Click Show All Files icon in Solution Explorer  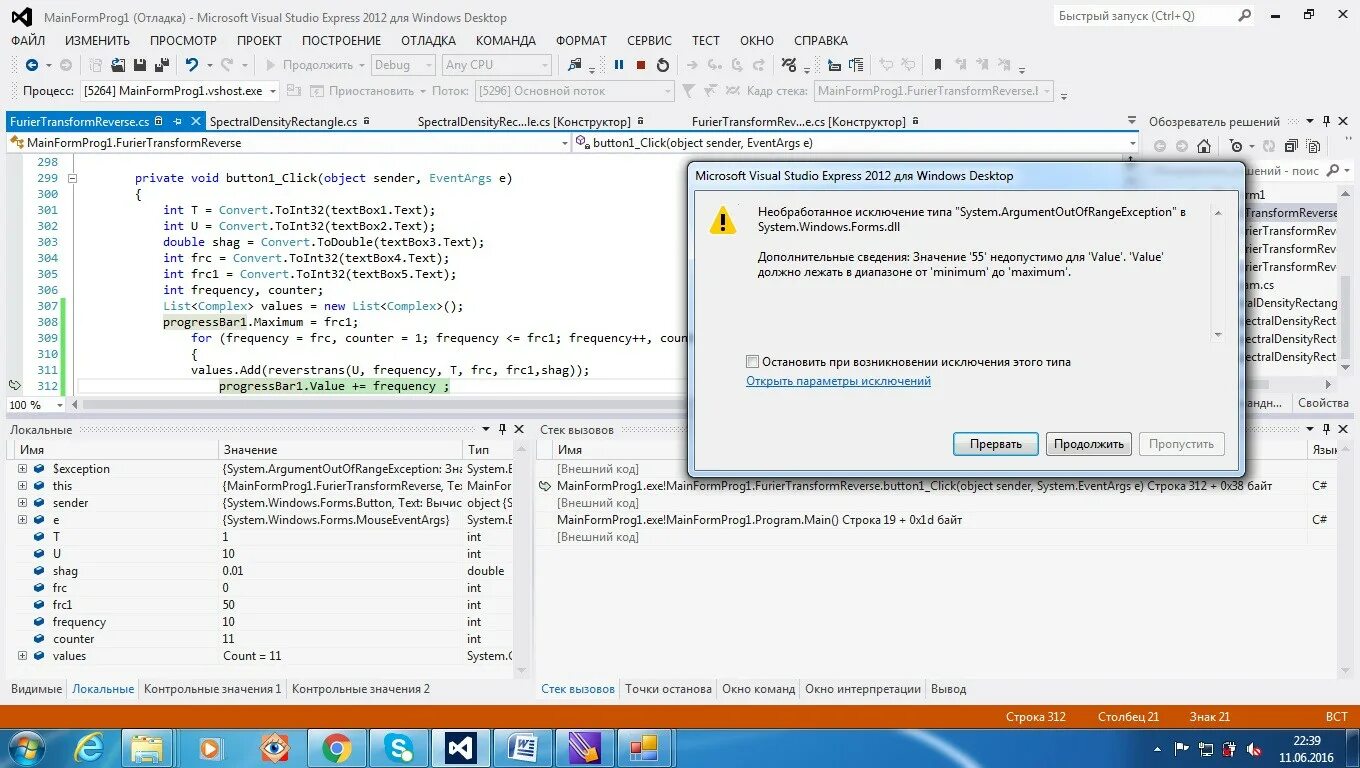1311,146
